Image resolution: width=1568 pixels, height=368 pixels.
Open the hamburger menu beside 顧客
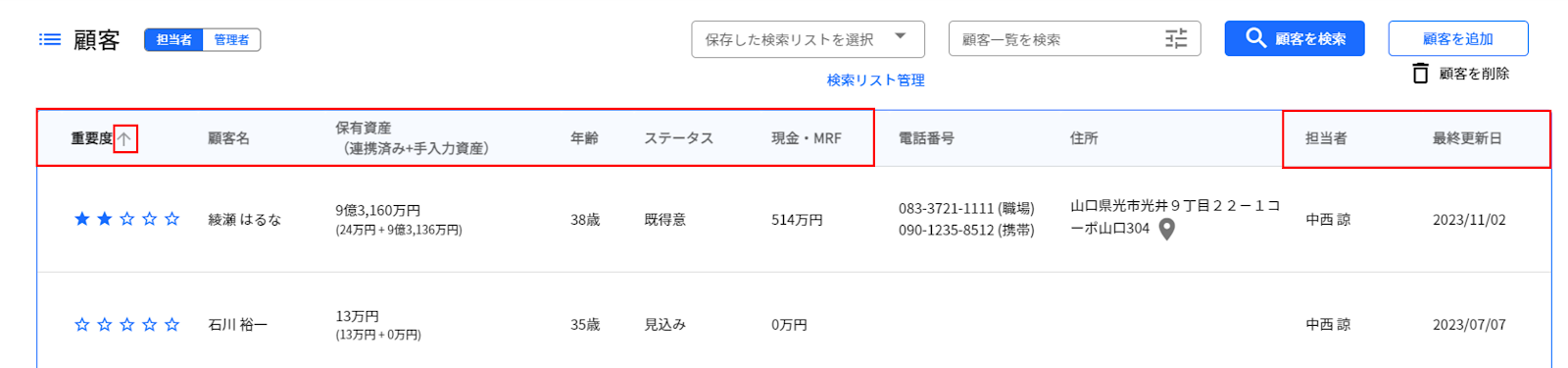coord(50,39)
